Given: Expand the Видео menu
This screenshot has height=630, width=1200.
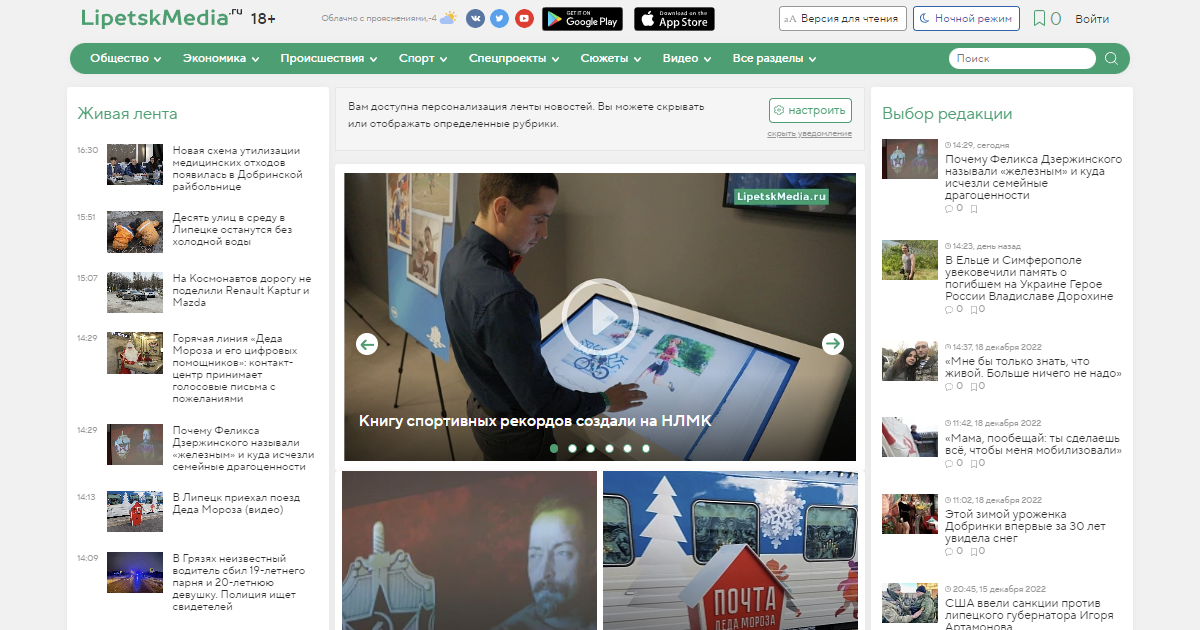Looking at the screenshot, I should (687, 58).
